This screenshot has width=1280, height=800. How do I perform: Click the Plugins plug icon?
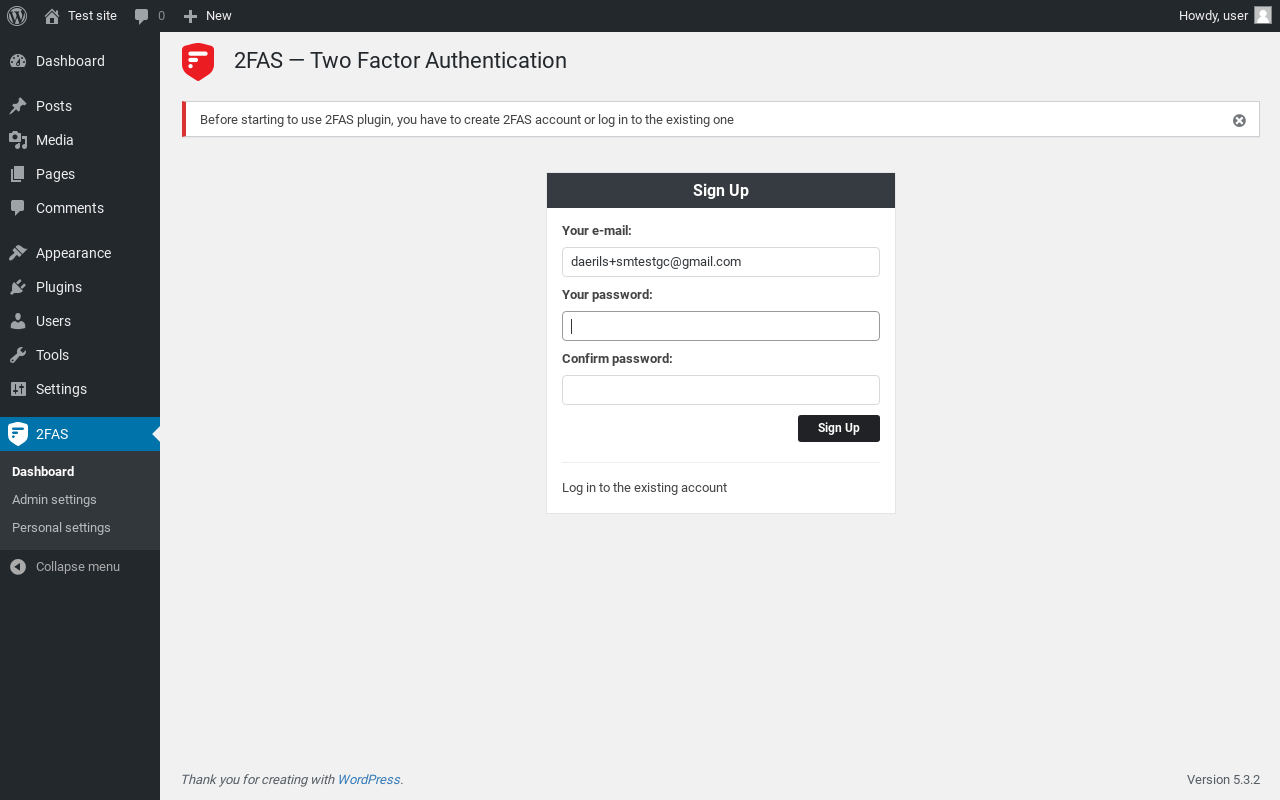18,287
